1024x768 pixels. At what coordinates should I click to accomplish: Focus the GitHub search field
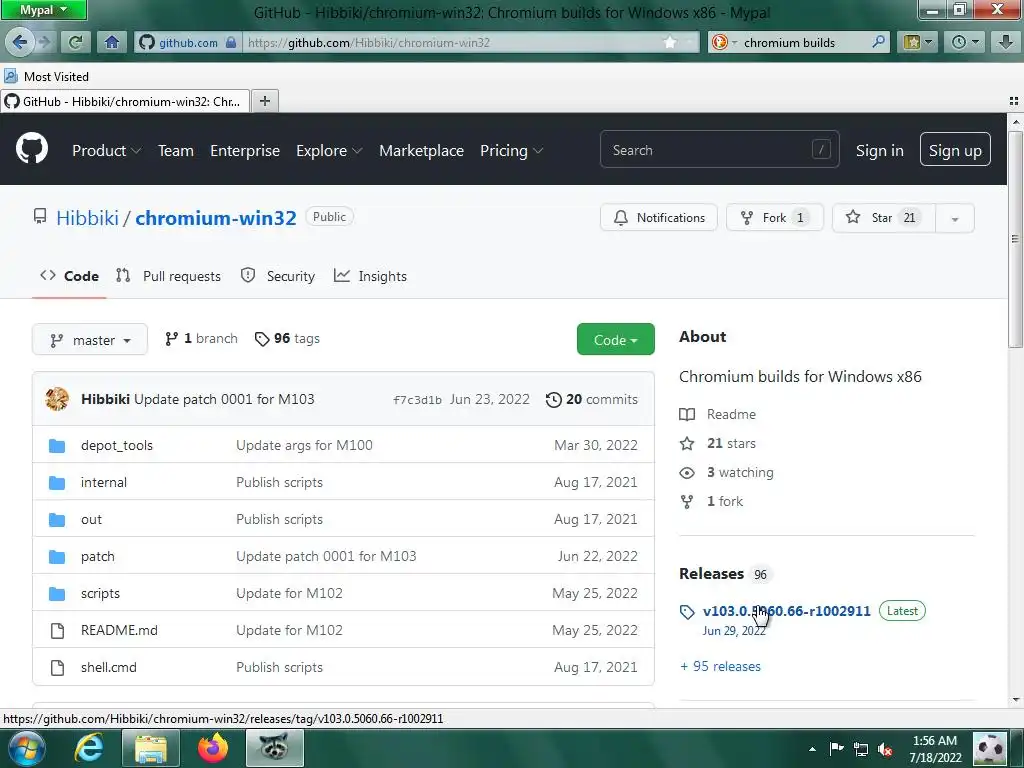pyautogui.click(x=720, y=150)
